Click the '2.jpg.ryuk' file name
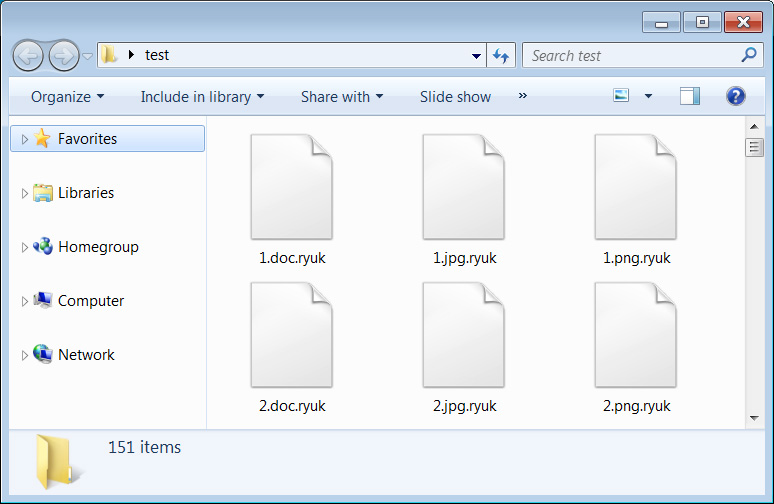774x504 pixels. tap(464, 406)
